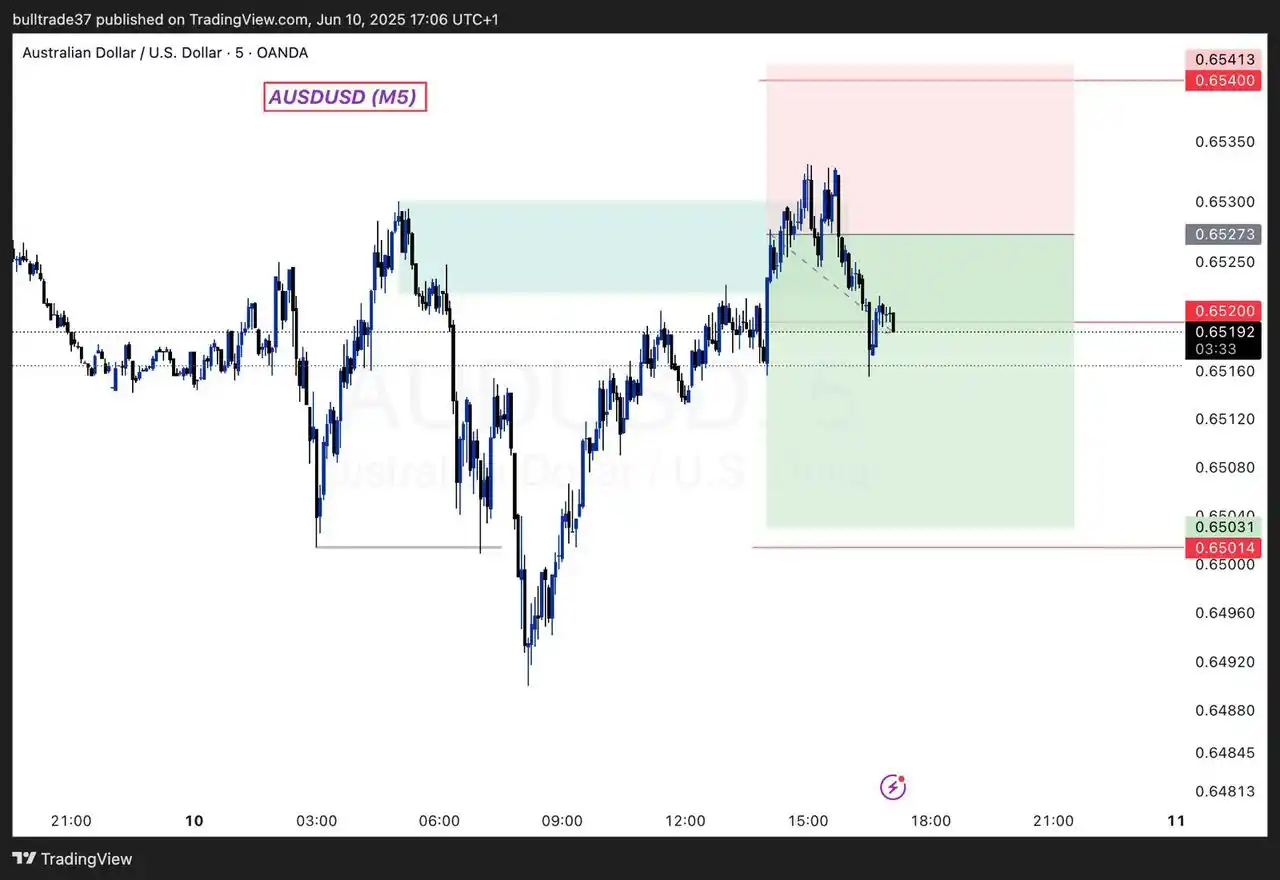The image size is (1280, 880).
Task: Click the TradingView logo in the footer
Action: 72,859
